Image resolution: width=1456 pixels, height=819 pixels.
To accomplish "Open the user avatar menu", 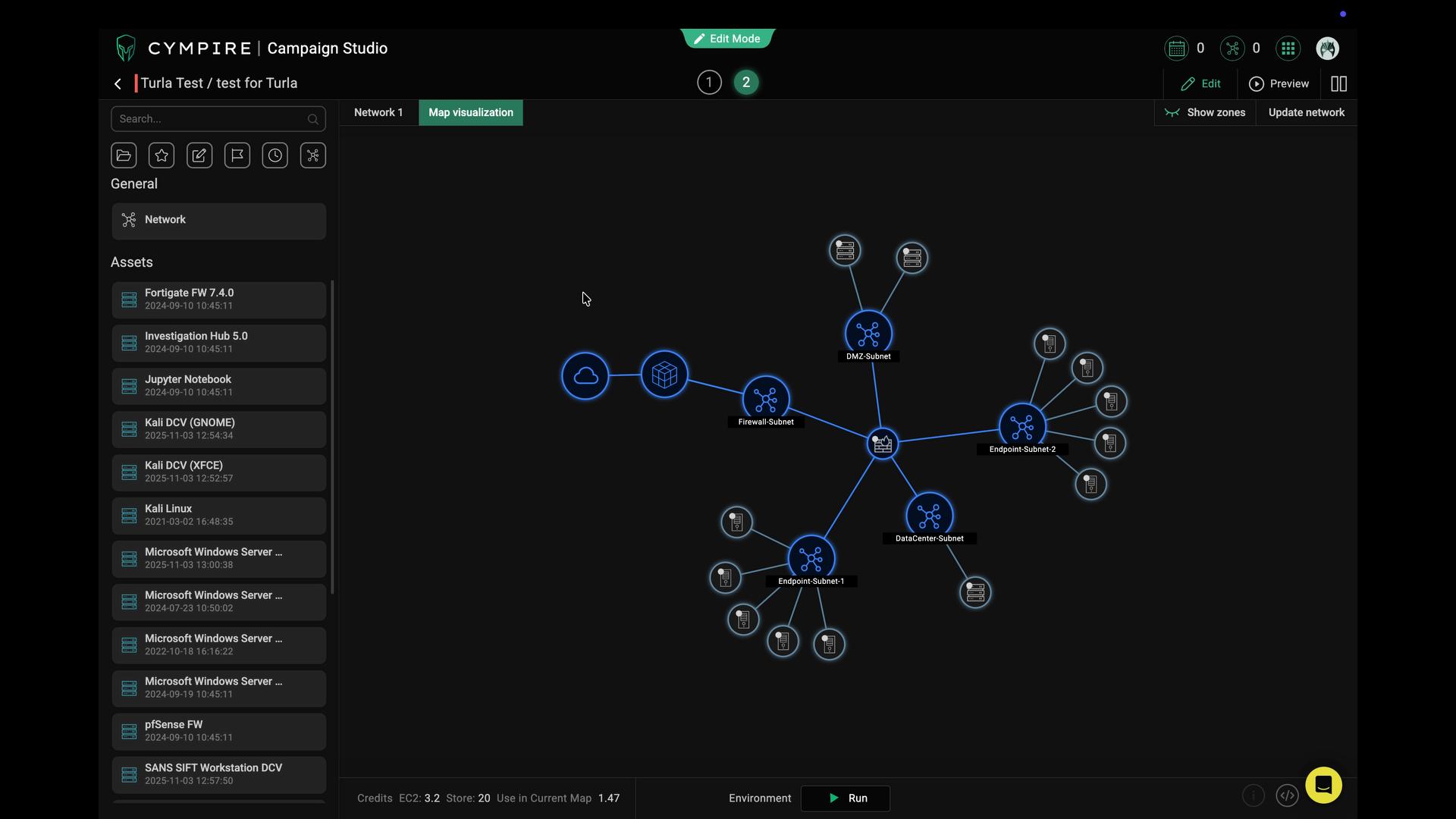I will (x=1327, y=49).
